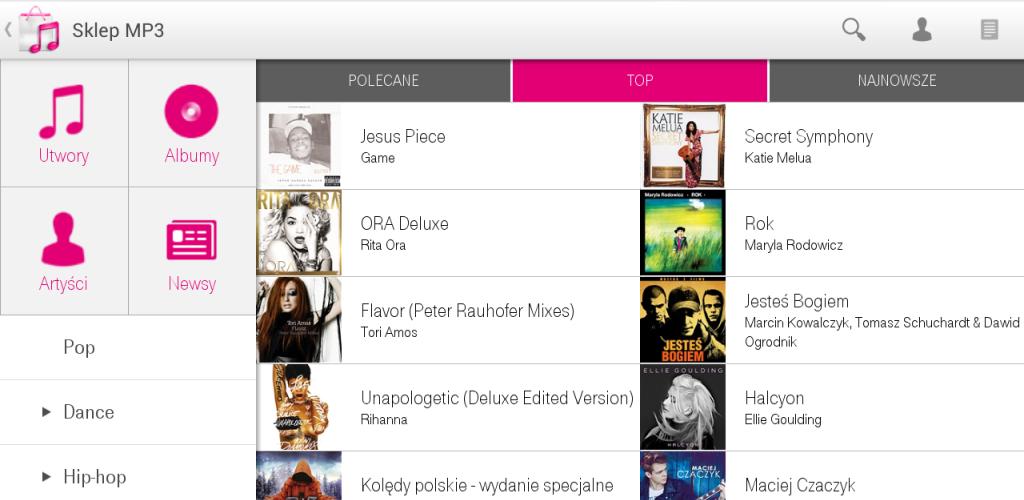
Task: Select the TOP tab
Action: (x=640, y=80)
